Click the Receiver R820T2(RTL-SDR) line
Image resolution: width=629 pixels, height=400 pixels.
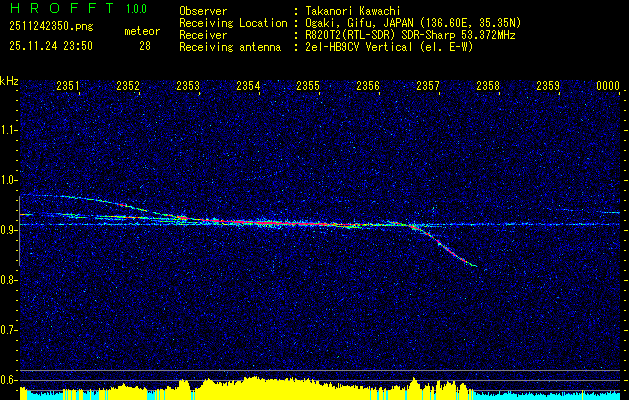[408, 35]
